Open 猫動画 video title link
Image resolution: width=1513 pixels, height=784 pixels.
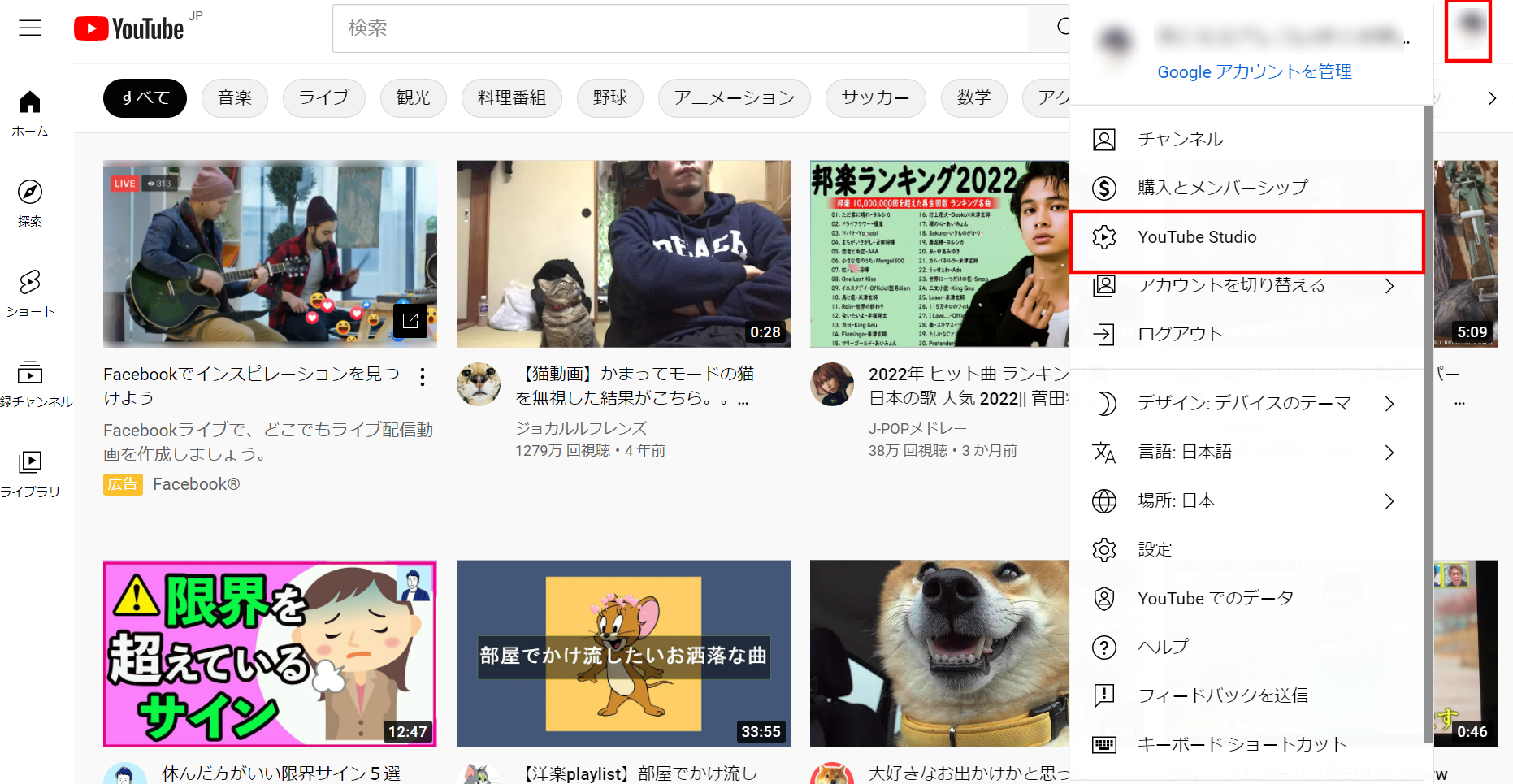(x=635, y=386)
